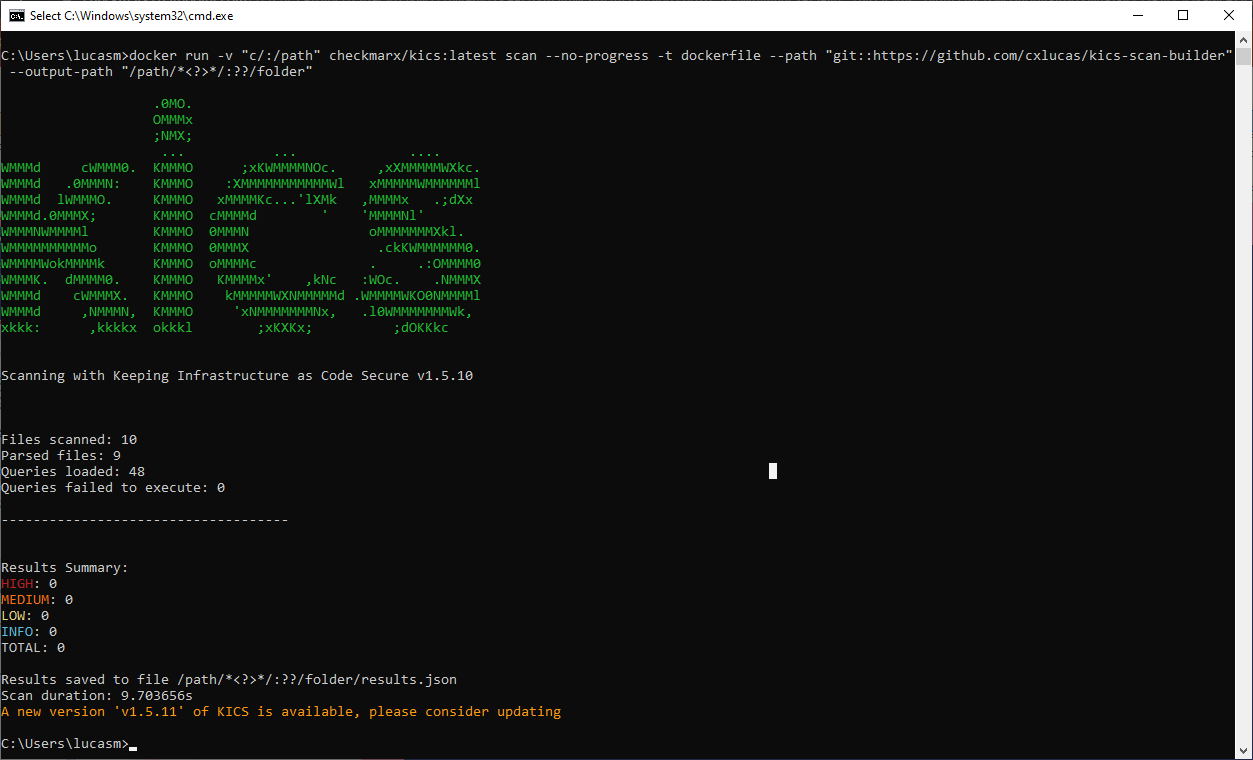Click the 'Results saved to file' line
Image resolution: width=1253 pixels, height=760 pixels.
click(229, 679)
